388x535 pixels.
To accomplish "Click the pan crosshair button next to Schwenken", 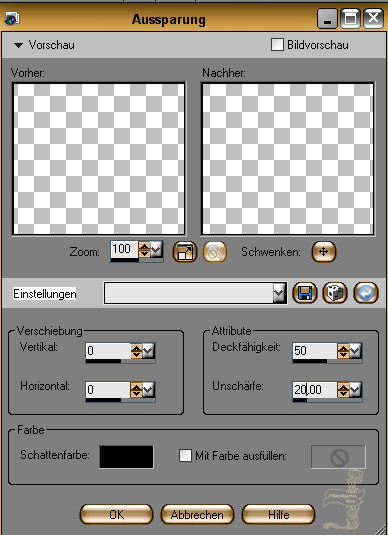I will pyautogui.click(x=324, y=252).
